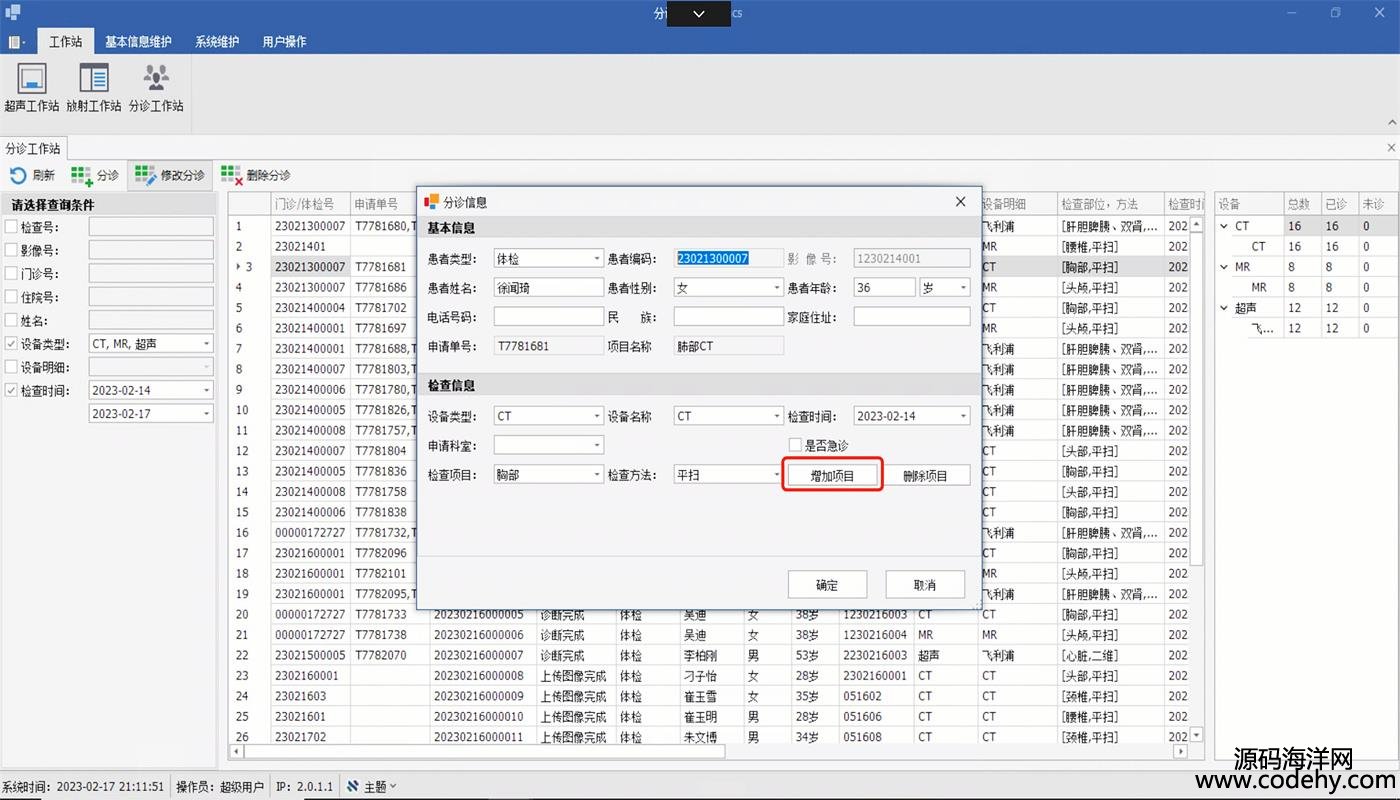The image size is (1400, 800).
Task: Click the 分诊 triage toolbar icon
Action: coord(82,175)
